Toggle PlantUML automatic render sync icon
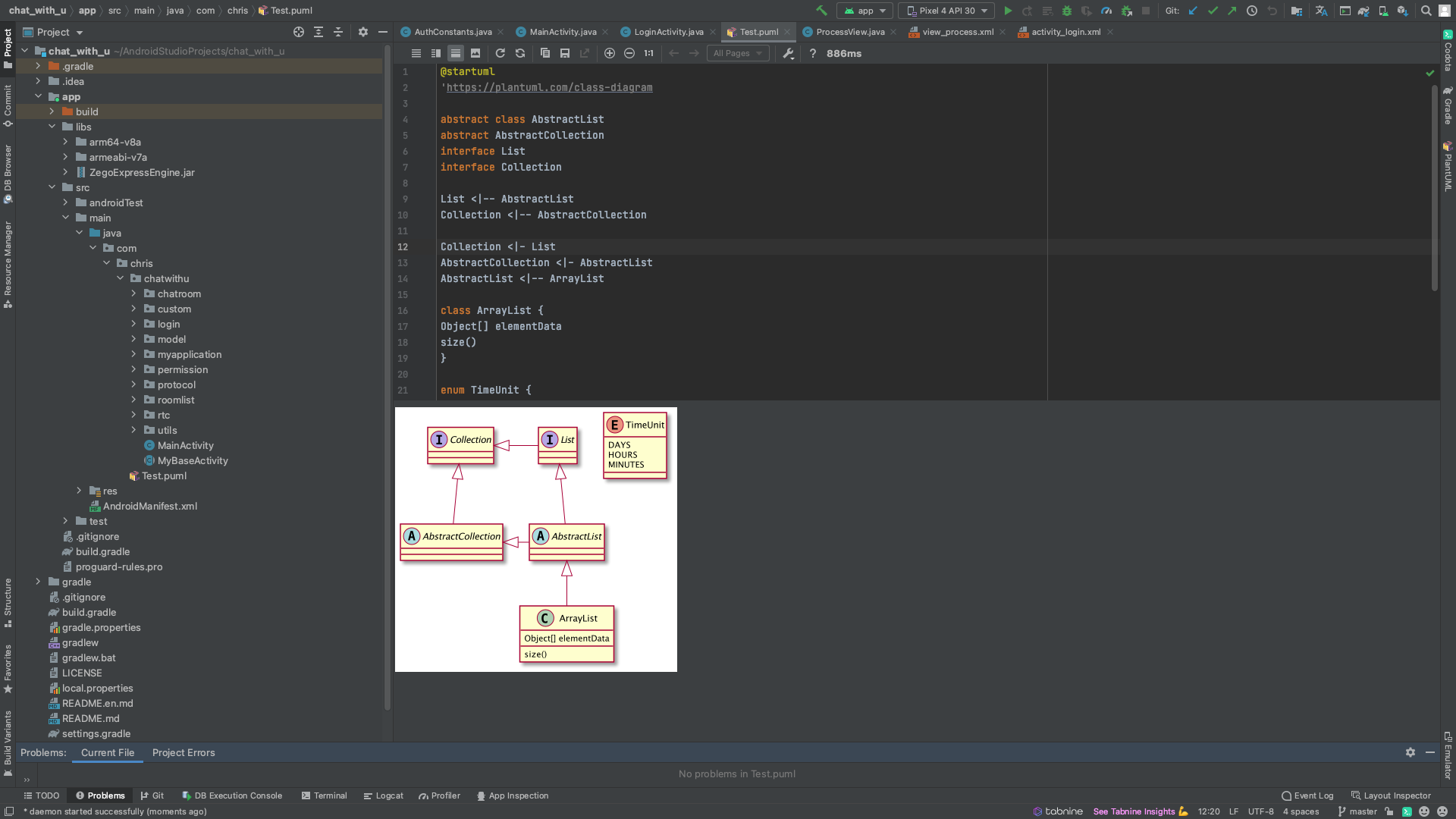 point(519,53)
